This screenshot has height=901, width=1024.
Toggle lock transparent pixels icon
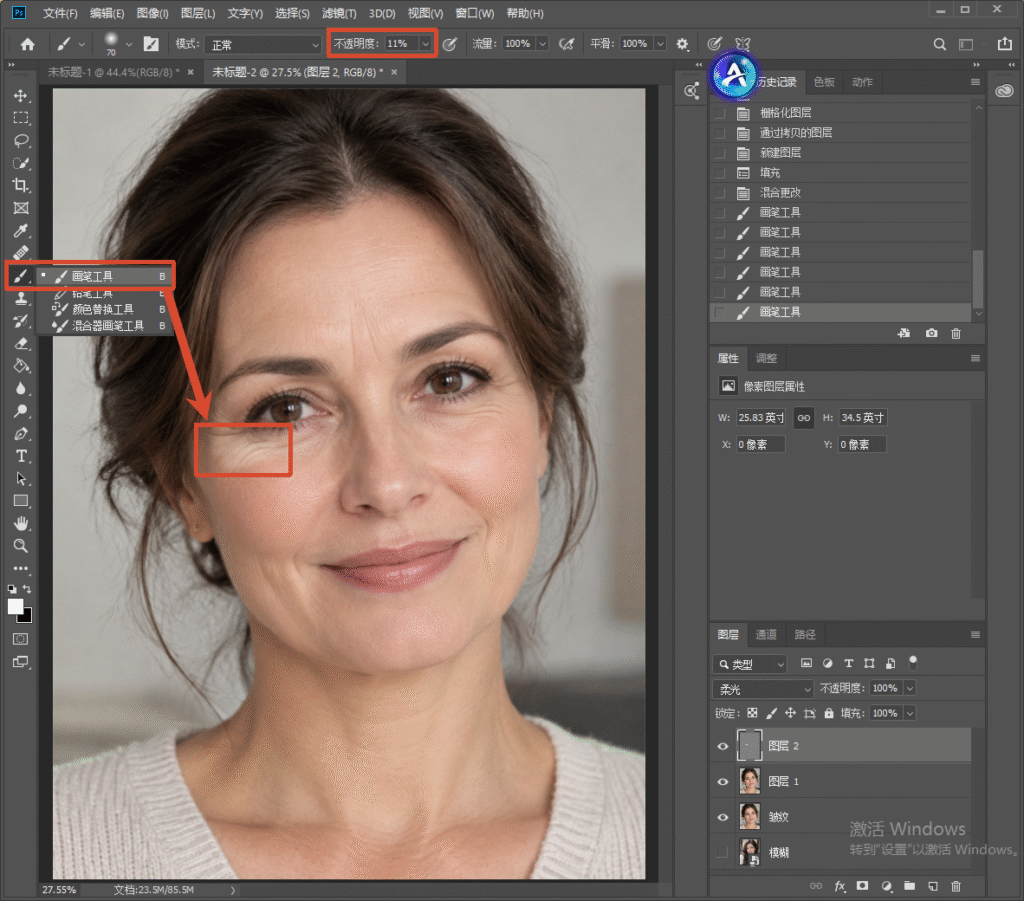752,713
